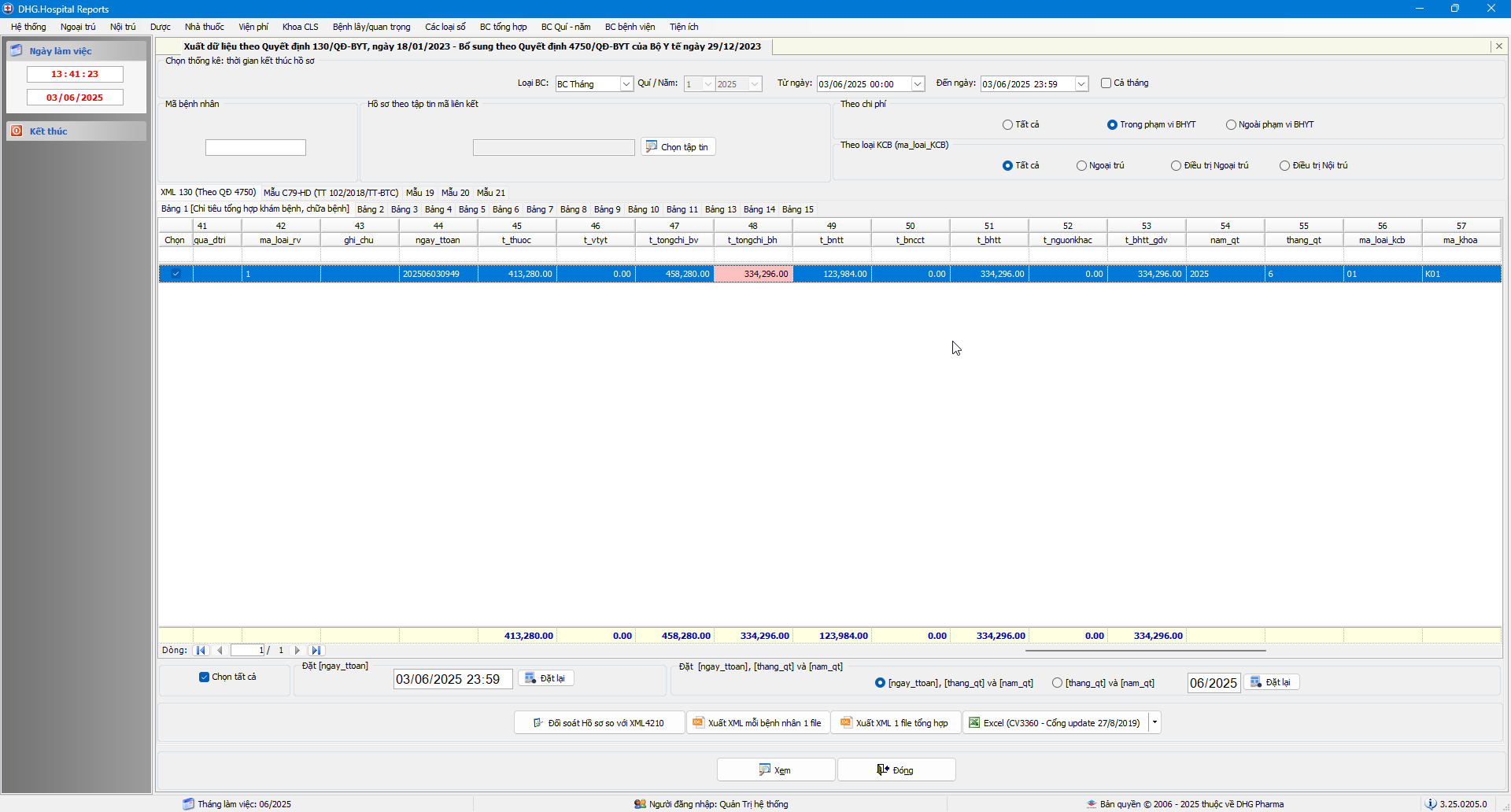Screen dimensions: 1511x812
Task: Click Đặt lại icon beside 06/2025 field
Action: [1256, 682]
